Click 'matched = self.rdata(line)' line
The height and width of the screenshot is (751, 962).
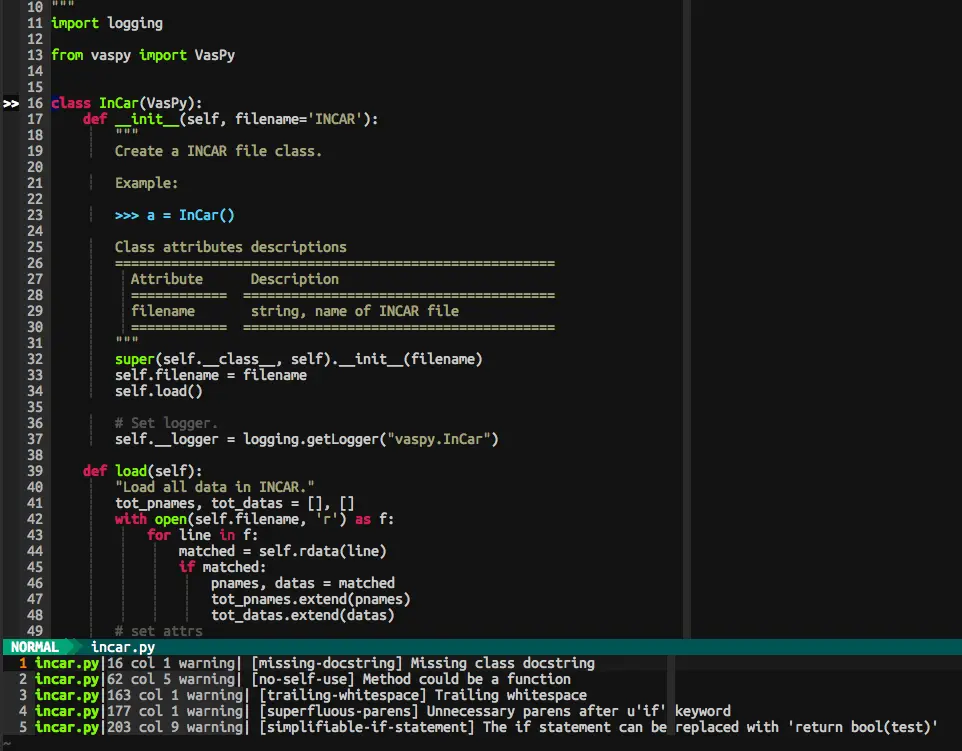[x=283, y=551]
